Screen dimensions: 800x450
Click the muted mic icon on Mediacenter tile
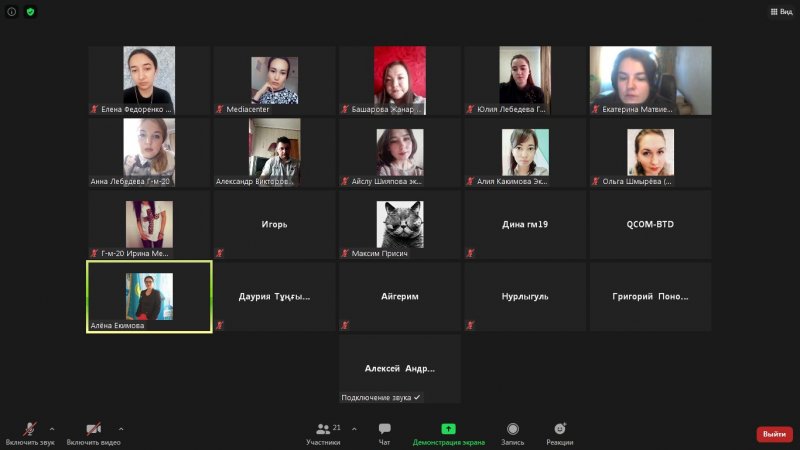[220, 109]
